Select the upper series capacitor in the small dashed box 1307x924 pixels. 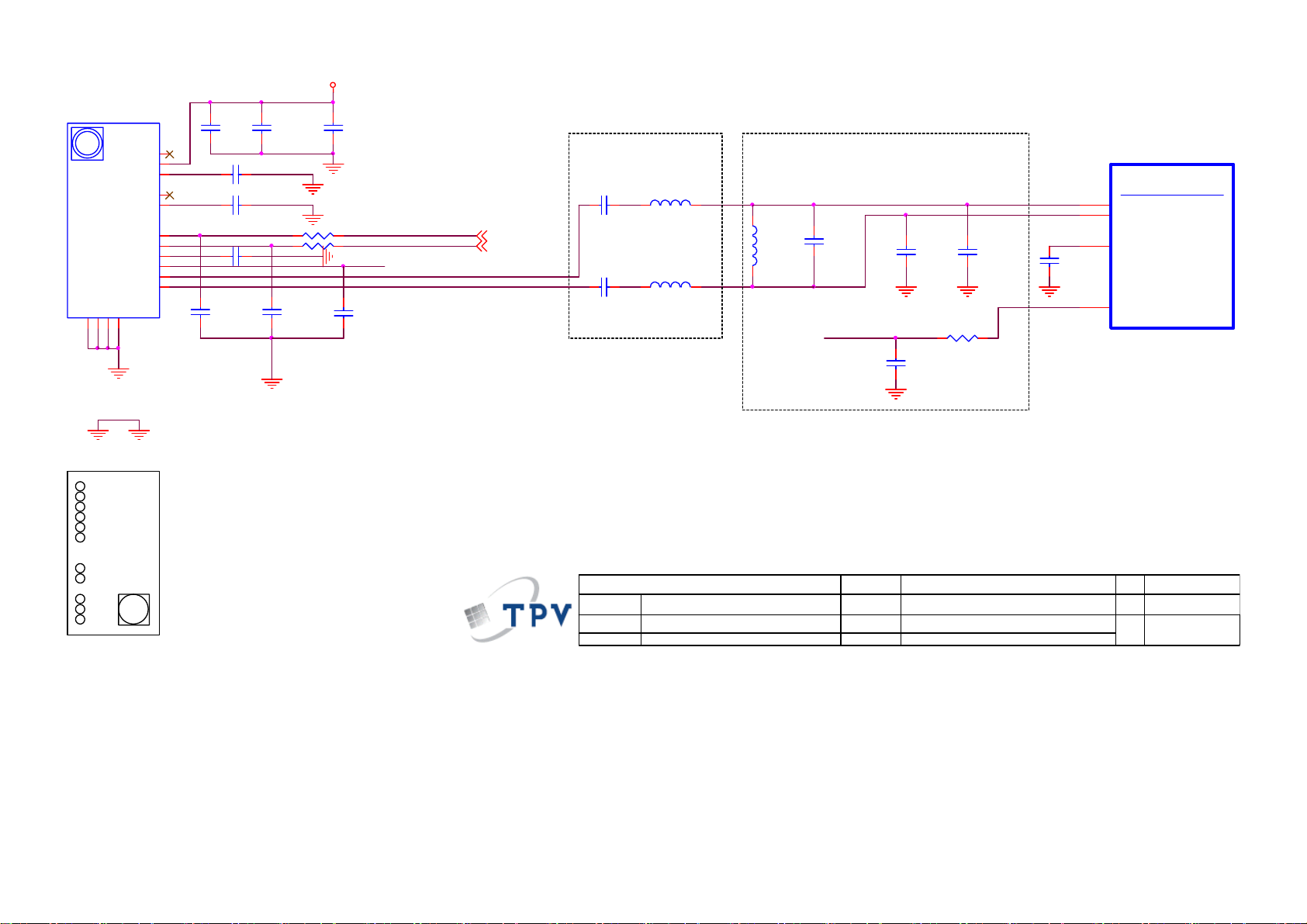(x=604, y=205)
